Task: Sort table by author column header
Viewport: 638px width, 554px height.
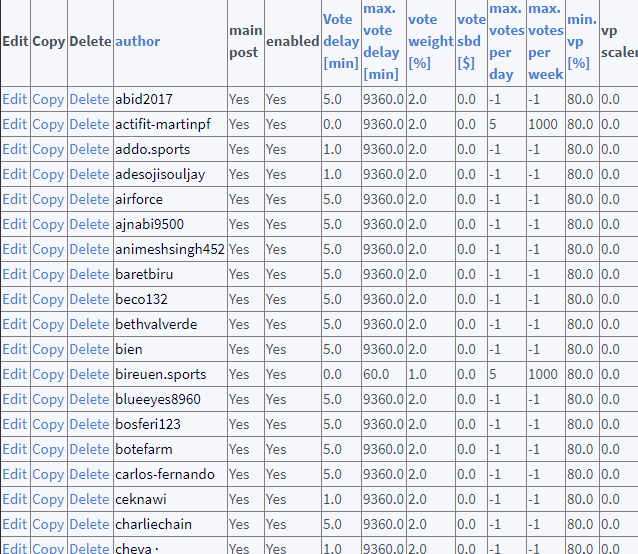Action: coord(138,41)
